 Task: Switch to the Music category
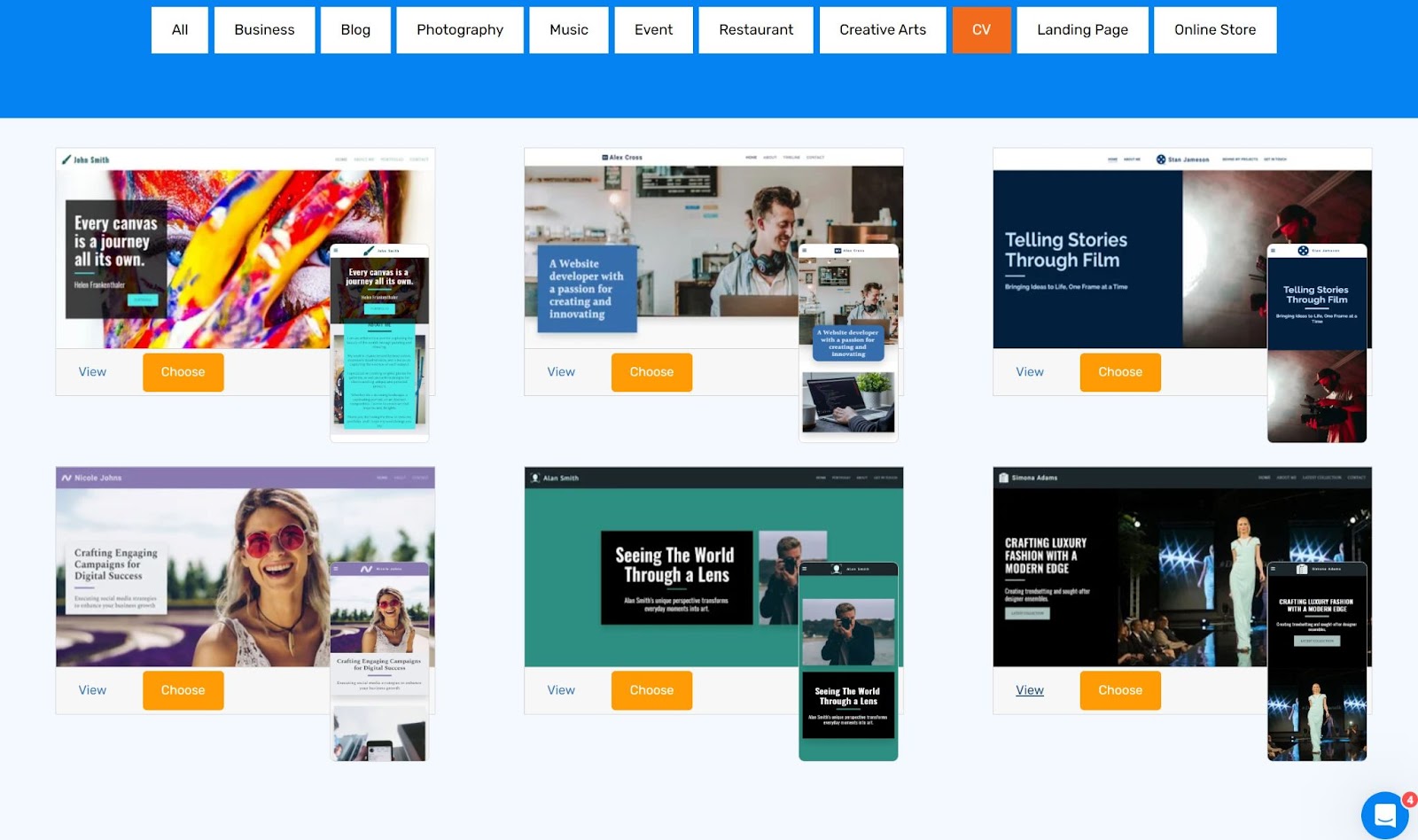(x=568, y=29)
